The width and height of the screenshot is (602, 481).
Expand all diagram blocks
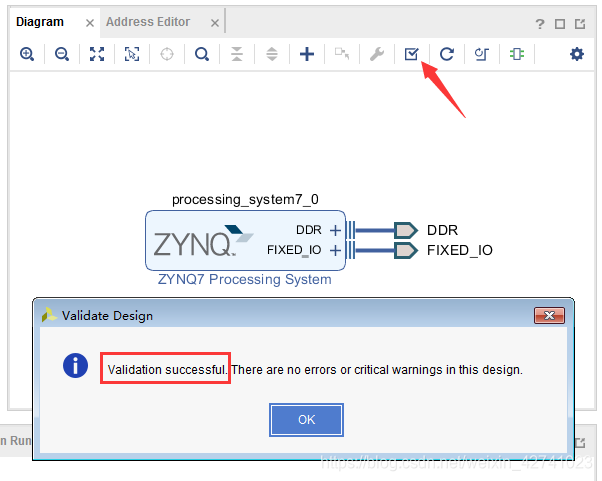point(272,54)
